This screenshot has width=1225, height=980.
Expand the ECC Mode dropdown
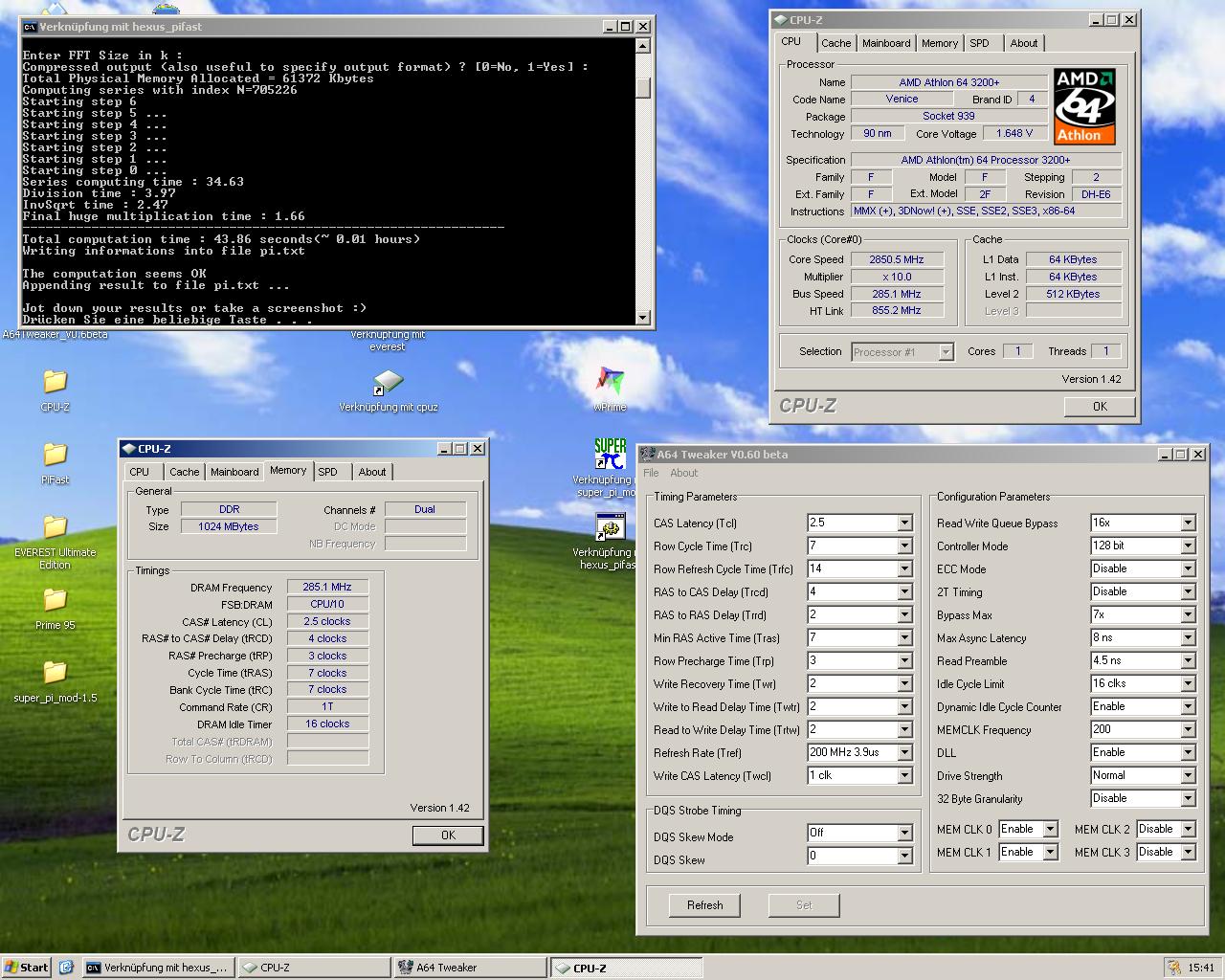point(1188,569)
